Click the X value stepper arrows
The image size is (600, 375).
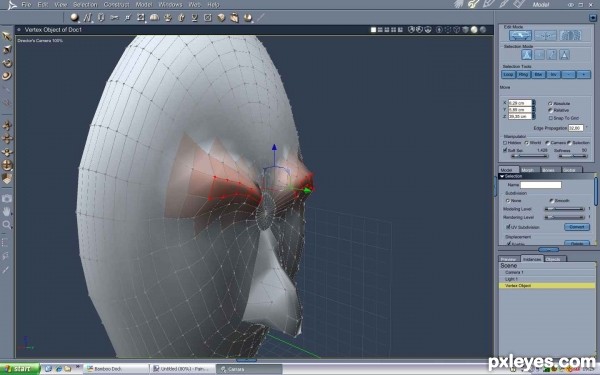click(x=534, y=103)
